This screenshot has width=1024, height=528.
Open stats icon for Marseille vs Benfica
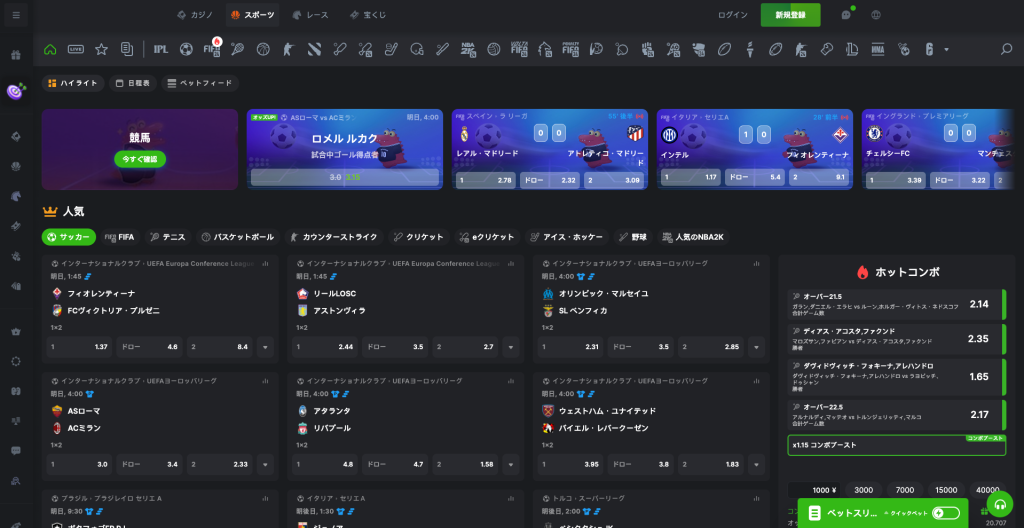[x=756, y=263]
